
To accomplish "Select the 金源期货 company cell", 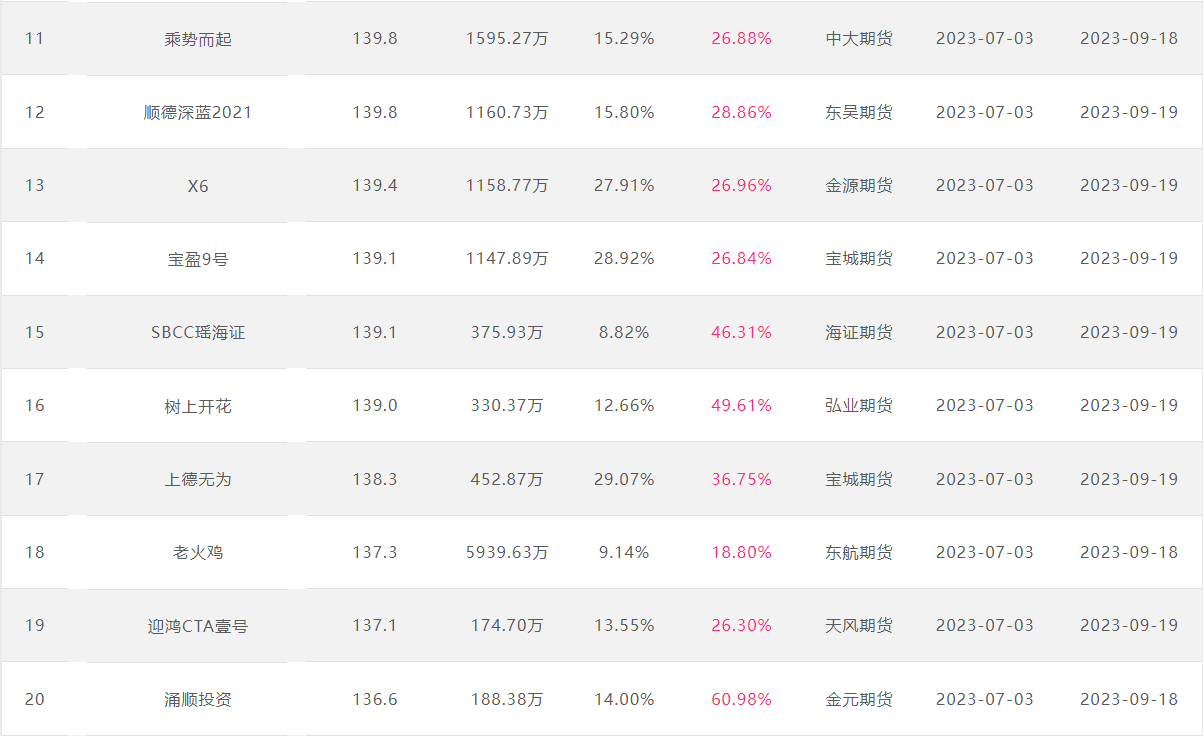I will [x=859, y=185].
